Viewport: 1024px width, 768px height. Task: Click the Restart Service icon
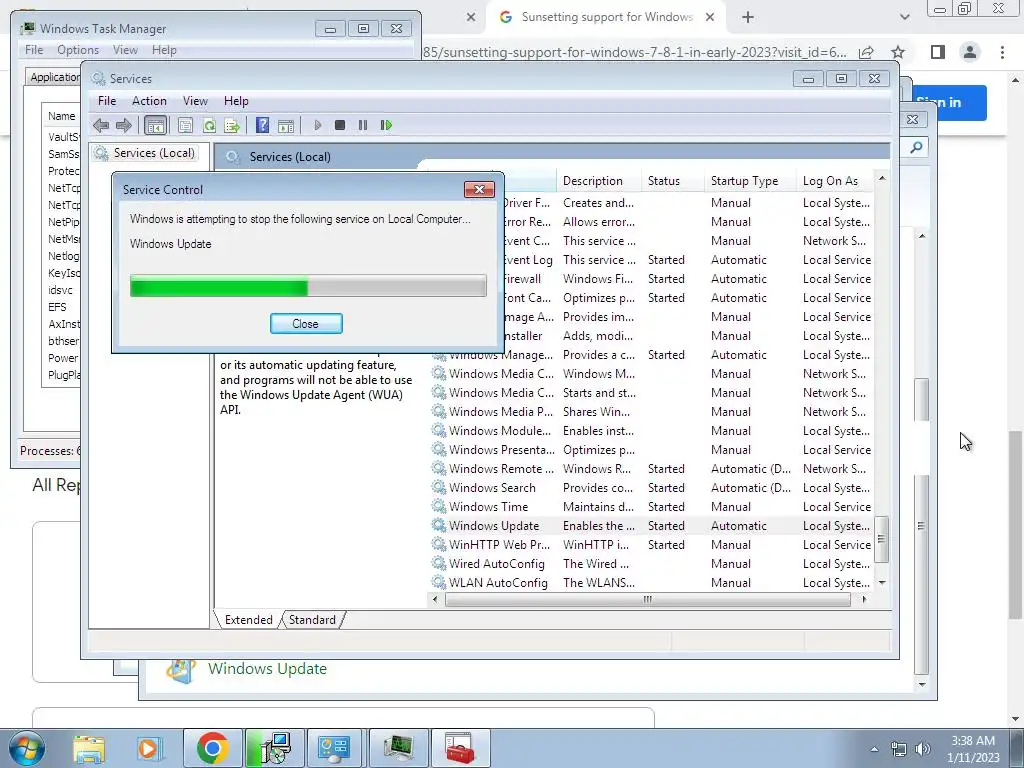coord(387,125)
